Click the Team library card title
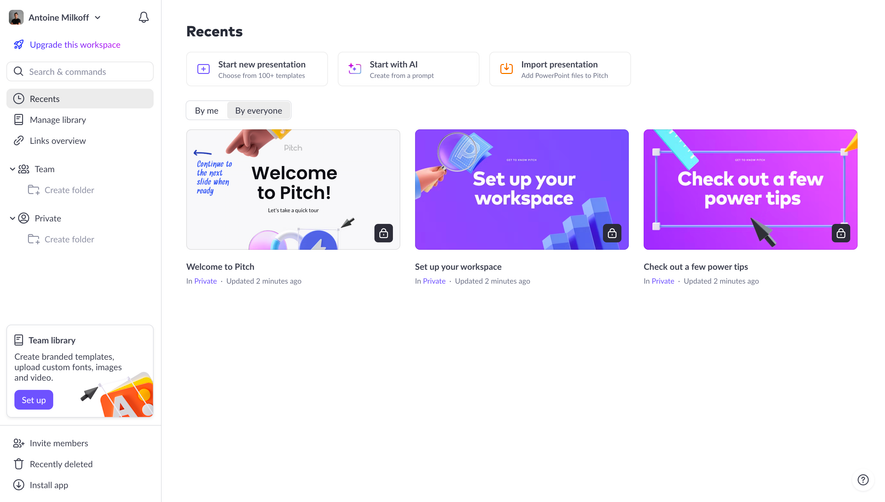Viewport: 885px width, 502px height. (x=52, y=341)
